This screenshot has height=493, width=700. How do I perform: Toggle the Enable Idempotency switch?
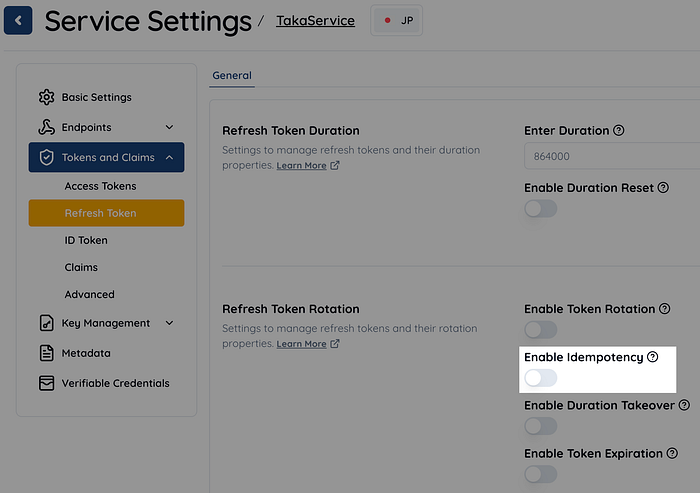pyautogui.click(x=540, y=378)
